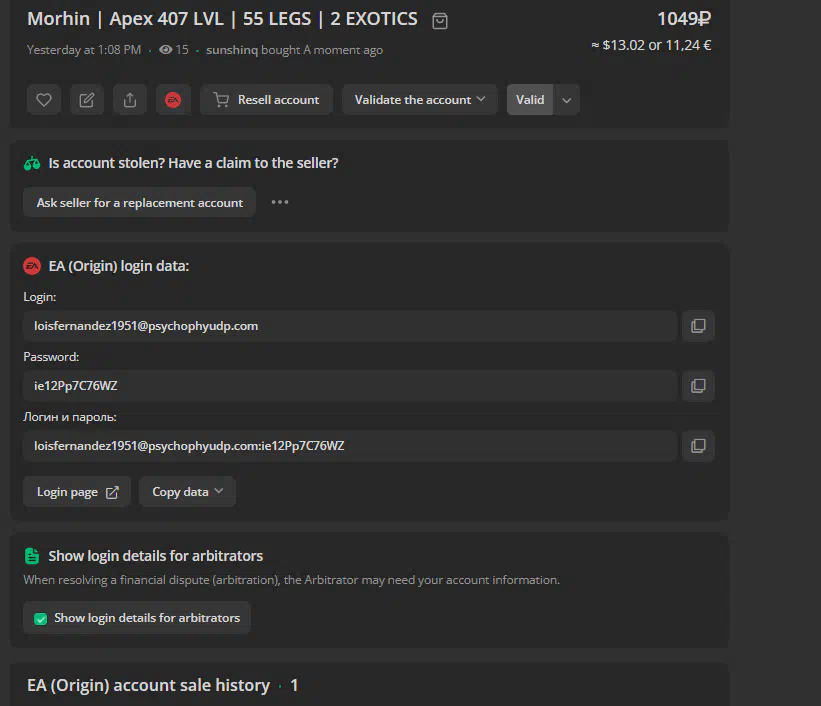Click the shopping bag icon beside title
Viewport: 821px width, 706px height.
click(x=440, y=20)
